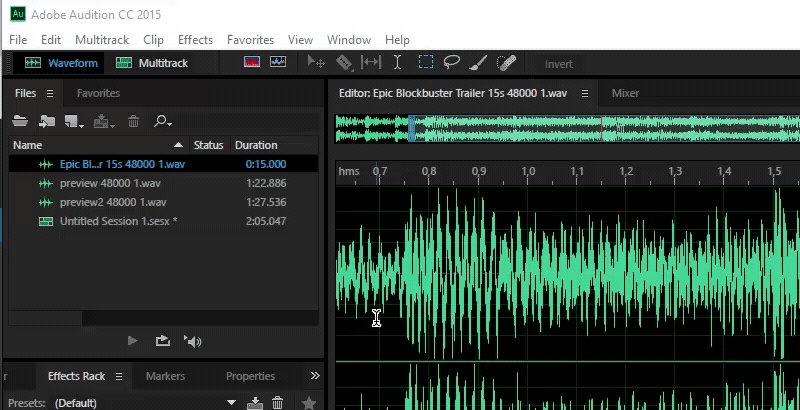The height and width of the screenshot is (410, 800).
Task: Toggle preset as favorite star
Action: pos(309,403)
